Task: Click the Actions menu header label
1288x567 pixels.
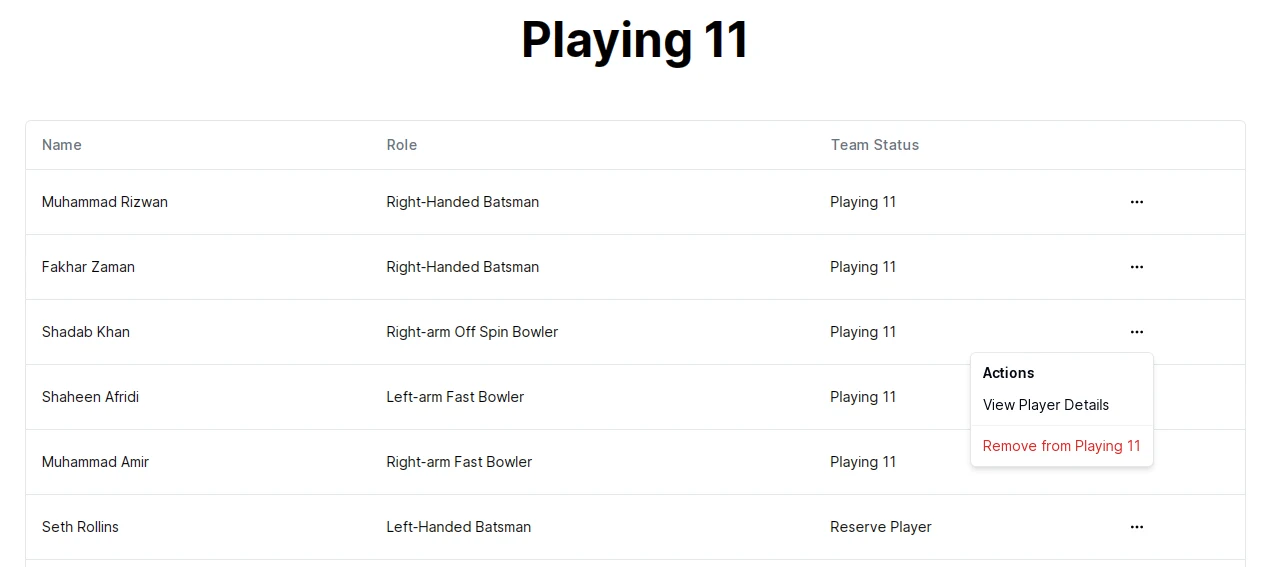Action: 1008,373
